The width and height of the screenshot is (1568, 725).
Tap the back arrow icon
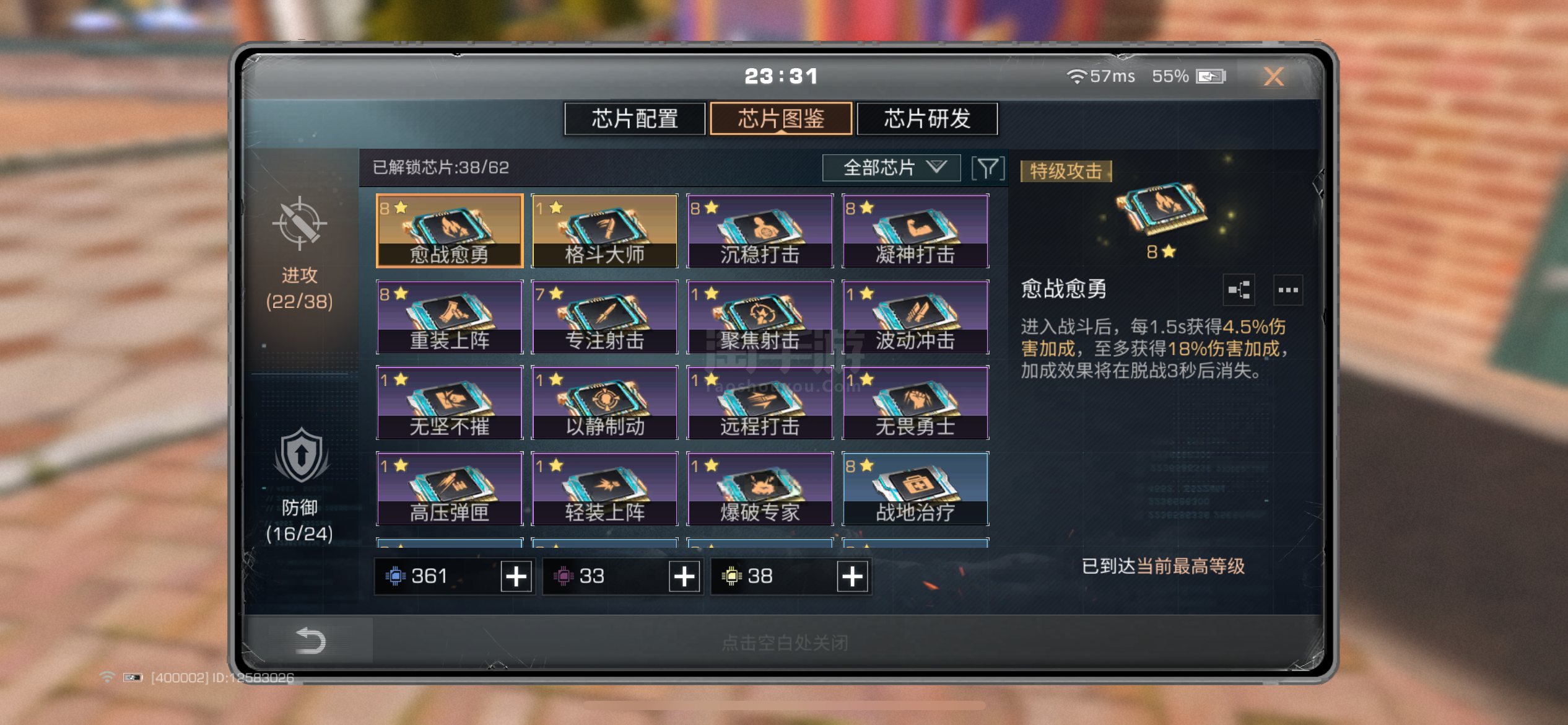point(310,641)
